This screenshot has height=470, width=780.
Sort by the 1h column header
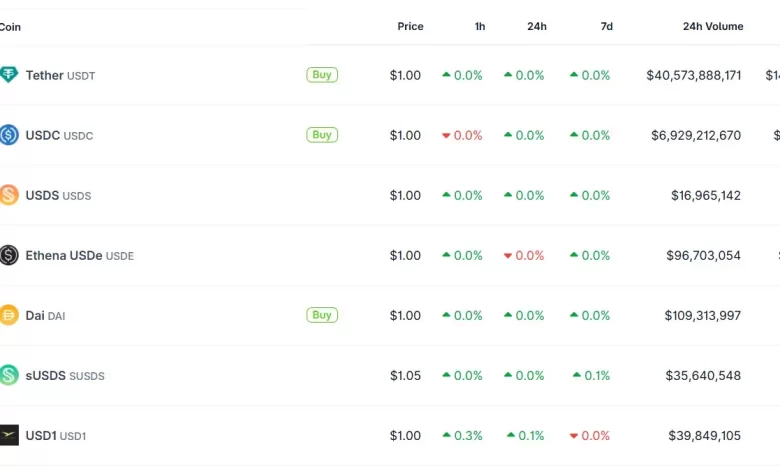pyautogui.click(x=480, y=26)
